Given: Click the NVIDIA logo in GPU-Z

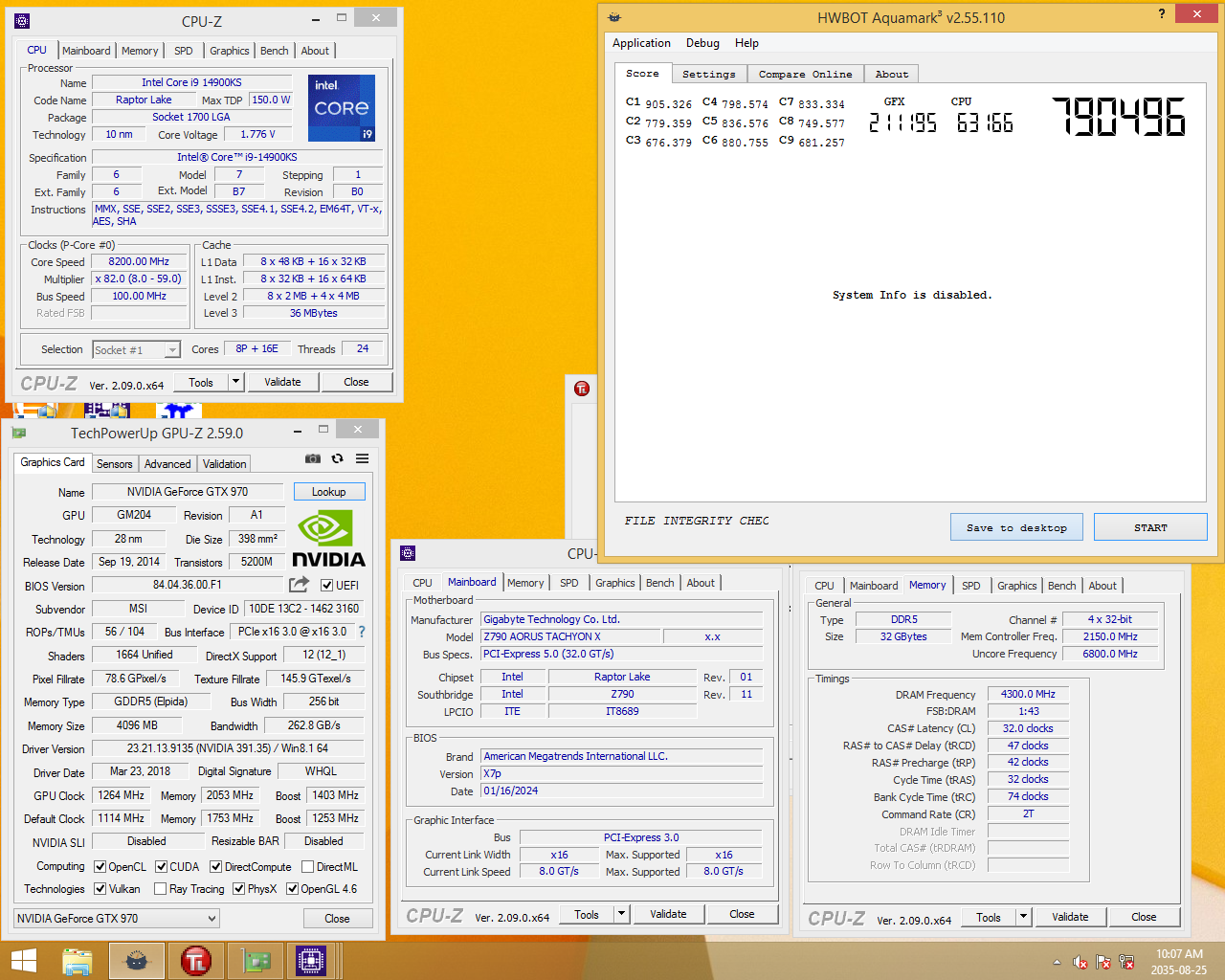Looking at the screenshot, I should coord(328,539).
